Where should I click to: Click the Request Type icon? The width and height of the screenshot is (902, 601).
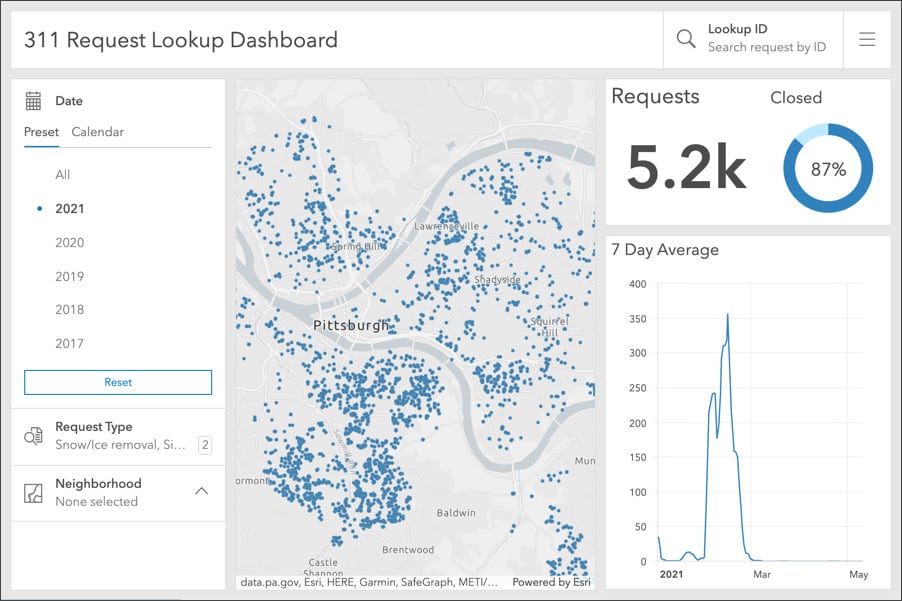click(33, 436)
